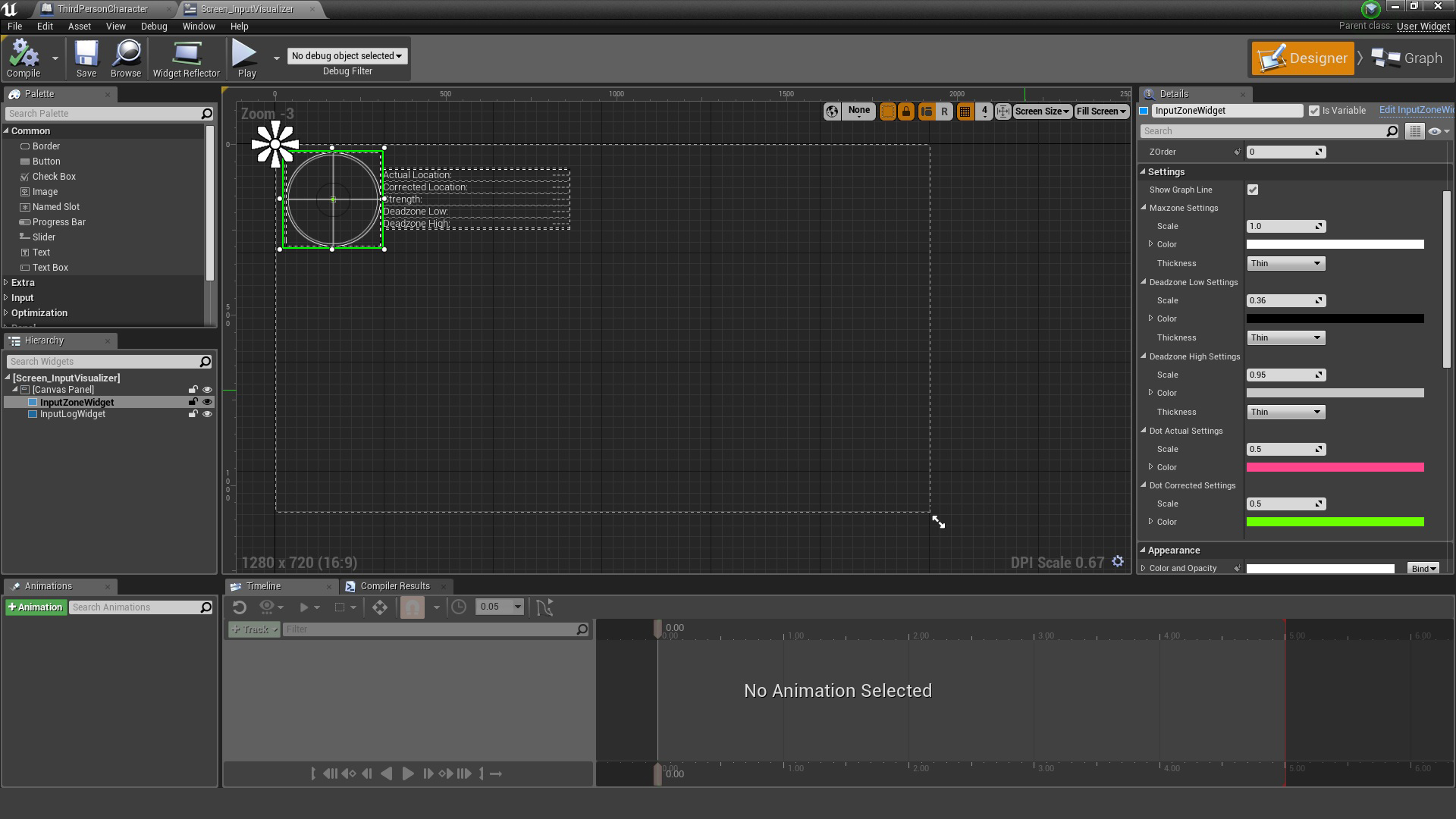The image size is (1456, 819).
Task: Click the Compile button icon
Action: [x=23, y=53]
